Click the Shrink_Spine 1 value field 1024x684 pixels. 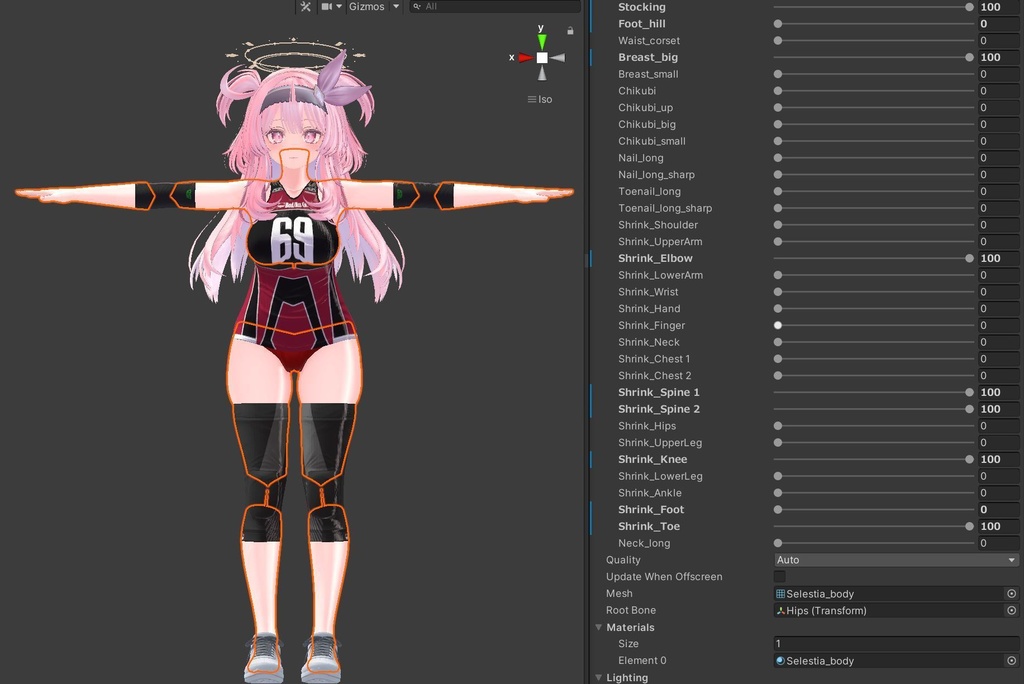click(x=998, y=392)
